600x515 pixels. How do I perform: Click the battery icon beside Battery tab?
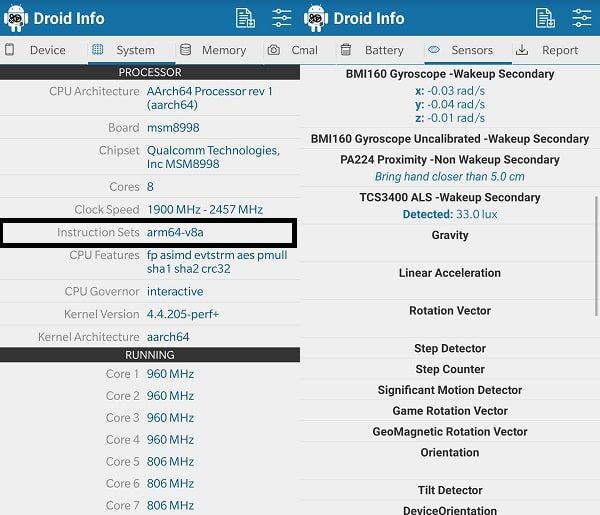[346, 49]
